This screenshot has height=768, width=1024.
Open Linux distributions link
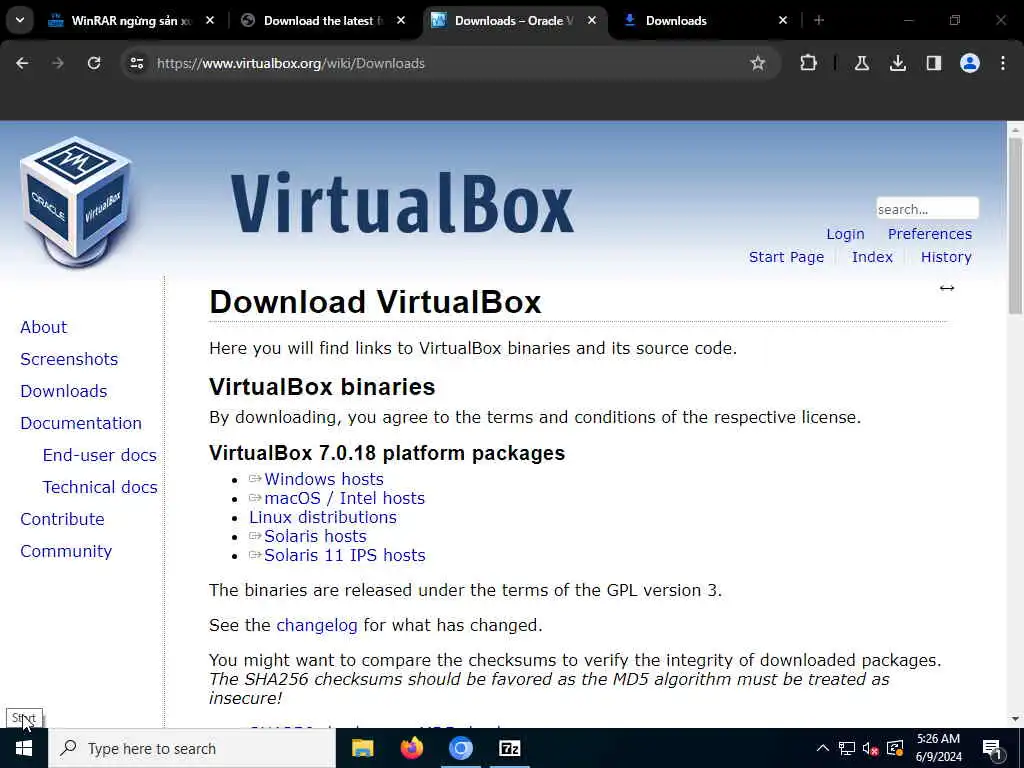pos(323,517)
